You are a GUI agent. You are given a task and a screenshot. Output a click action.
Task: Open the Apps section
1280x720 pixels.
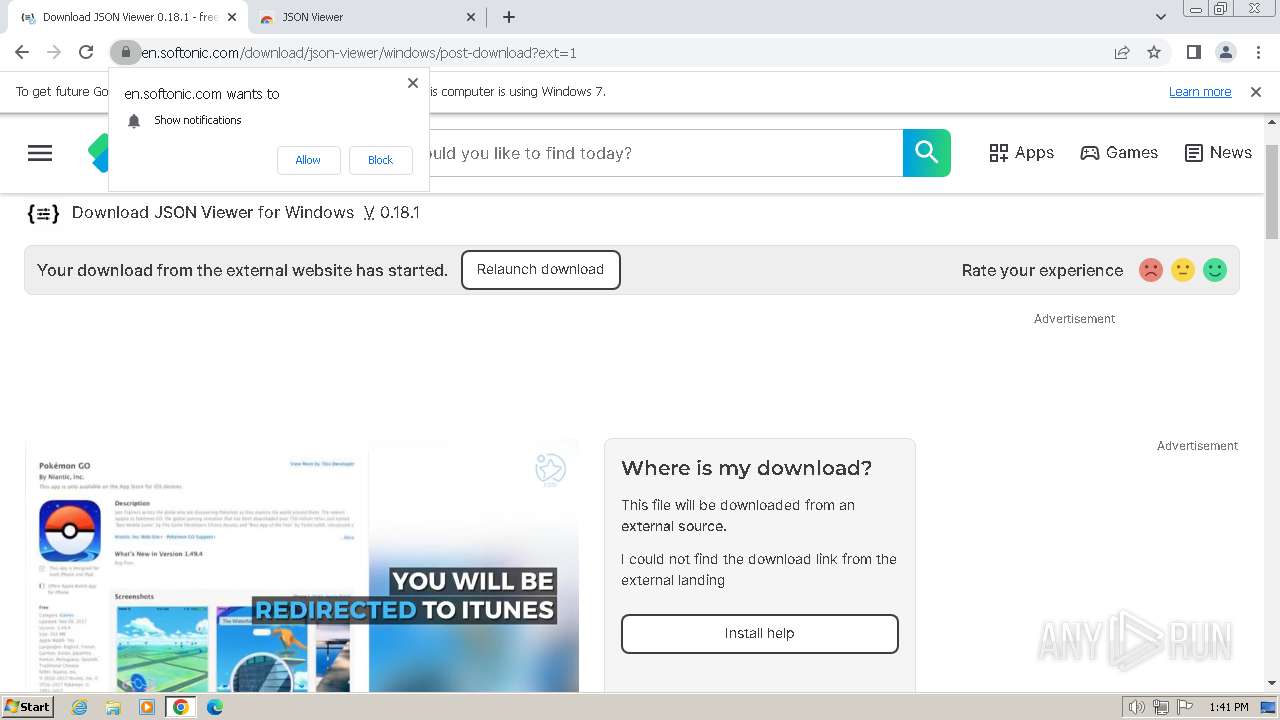[x=1022, y=153]
